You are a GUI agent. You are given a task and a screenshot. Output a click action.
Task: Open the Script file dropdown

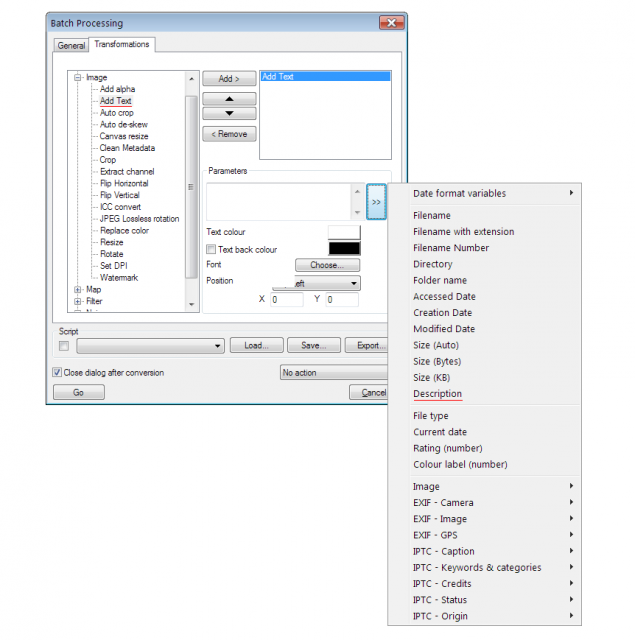coord(151,346)
